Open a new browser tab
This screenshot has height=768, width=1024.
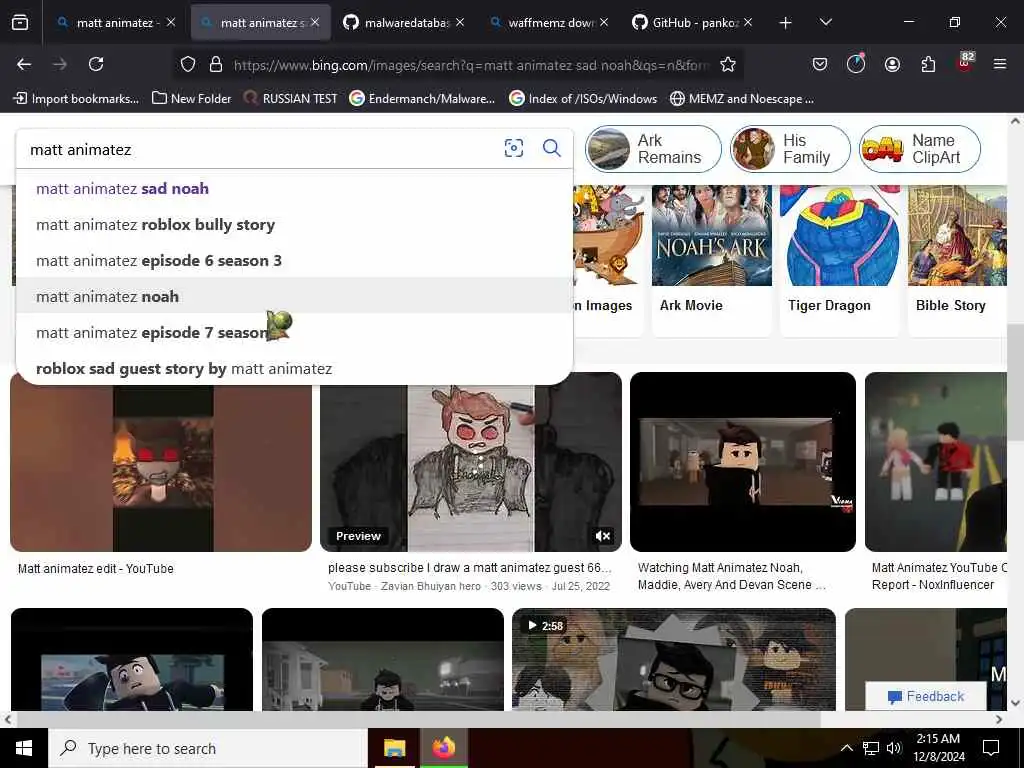[786, 23]
